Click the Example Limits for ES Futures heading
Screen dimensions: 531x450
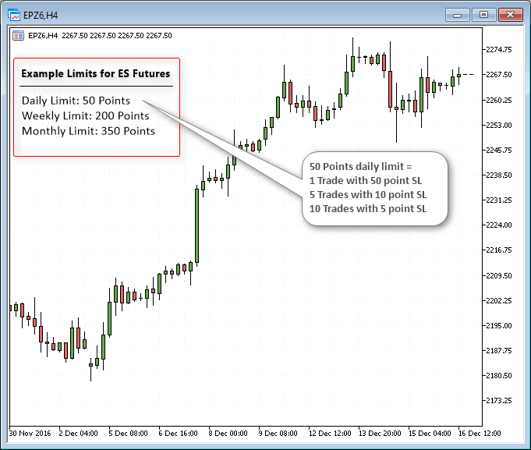pyautogui.click(x=96, y=74)
